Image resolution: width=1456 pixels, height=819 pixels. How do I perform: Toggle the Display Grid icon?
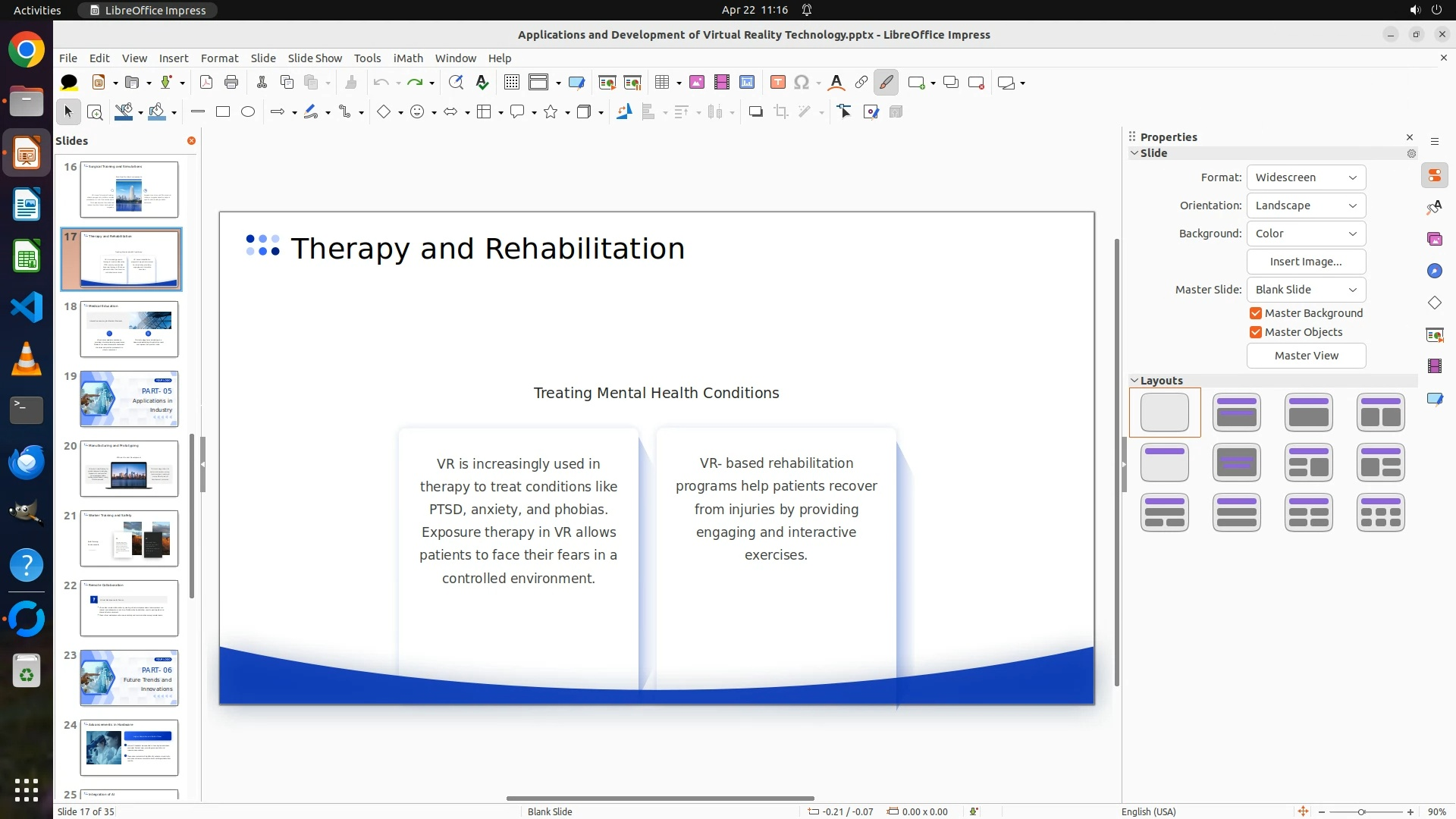(512, 83)
